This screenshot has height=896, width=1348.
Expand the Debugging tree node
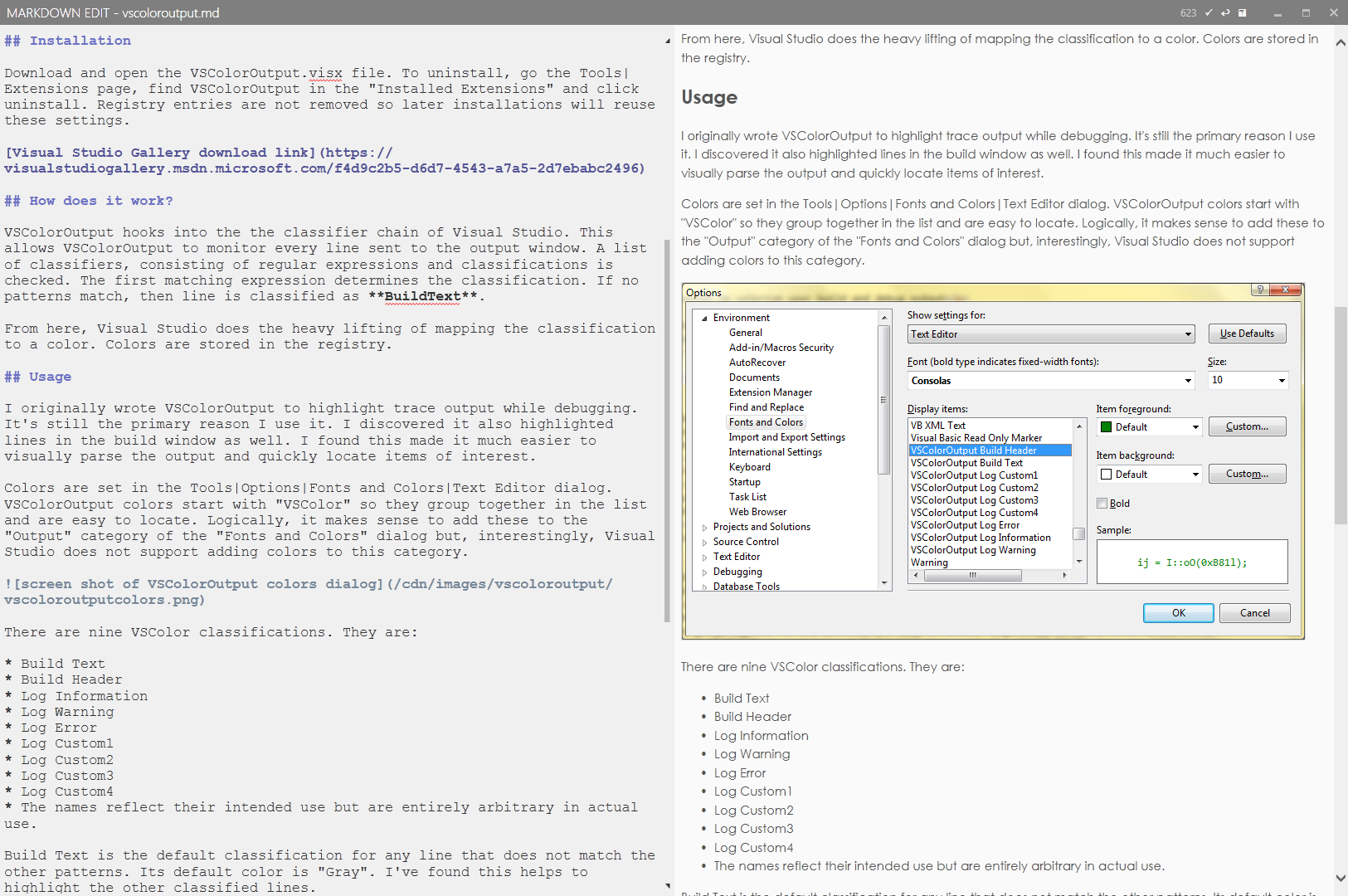pos(704,572)
